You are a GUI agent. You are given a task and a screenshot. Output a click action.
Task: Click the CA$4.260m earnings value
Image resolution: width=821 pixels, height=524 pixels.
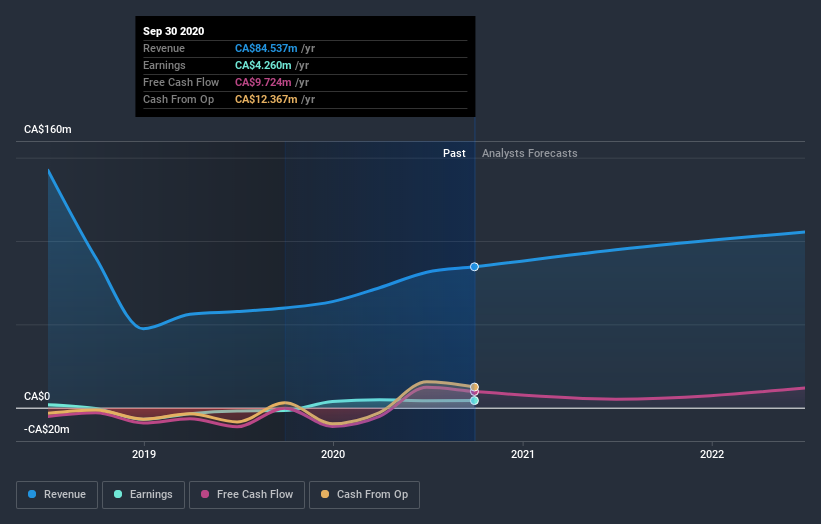pos(263,65)
